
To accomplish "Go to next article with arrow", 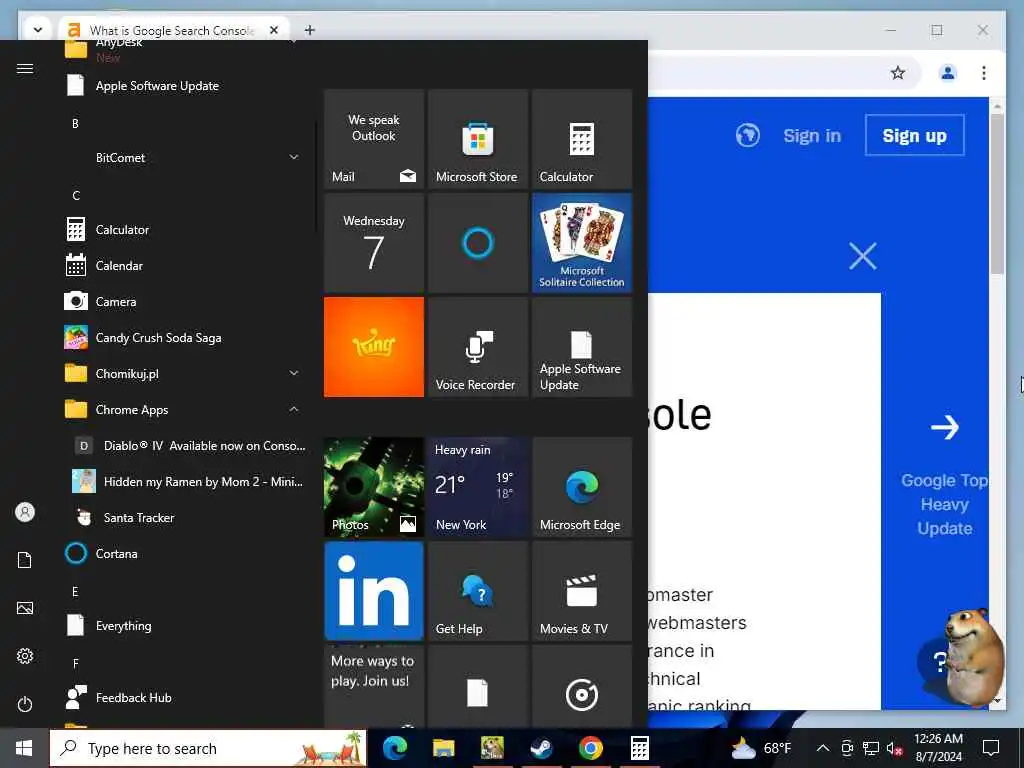I will (944, 428).
